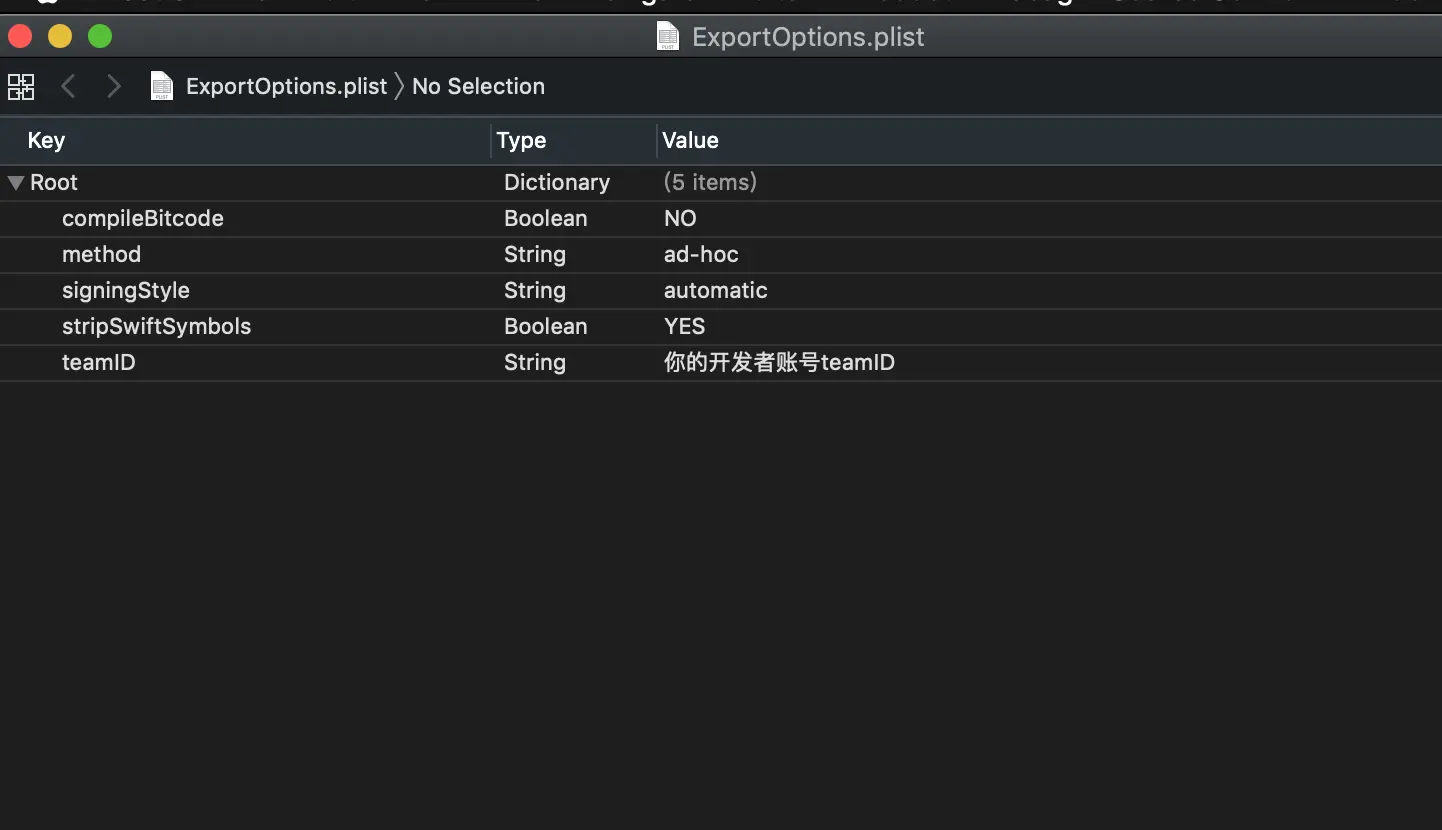Toggle the compileBitcode NO value
The image size is (1442, 830).
(x=680, y=219)
